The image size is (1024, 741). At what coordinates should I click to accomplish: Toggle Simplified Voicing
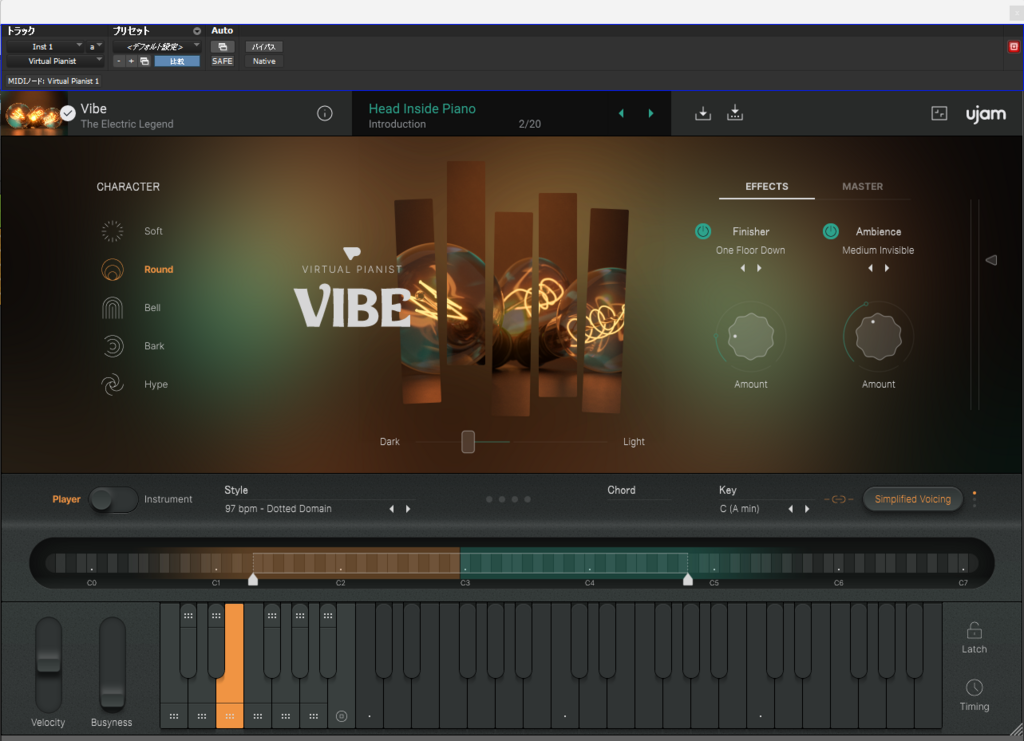tap(912, 499)
